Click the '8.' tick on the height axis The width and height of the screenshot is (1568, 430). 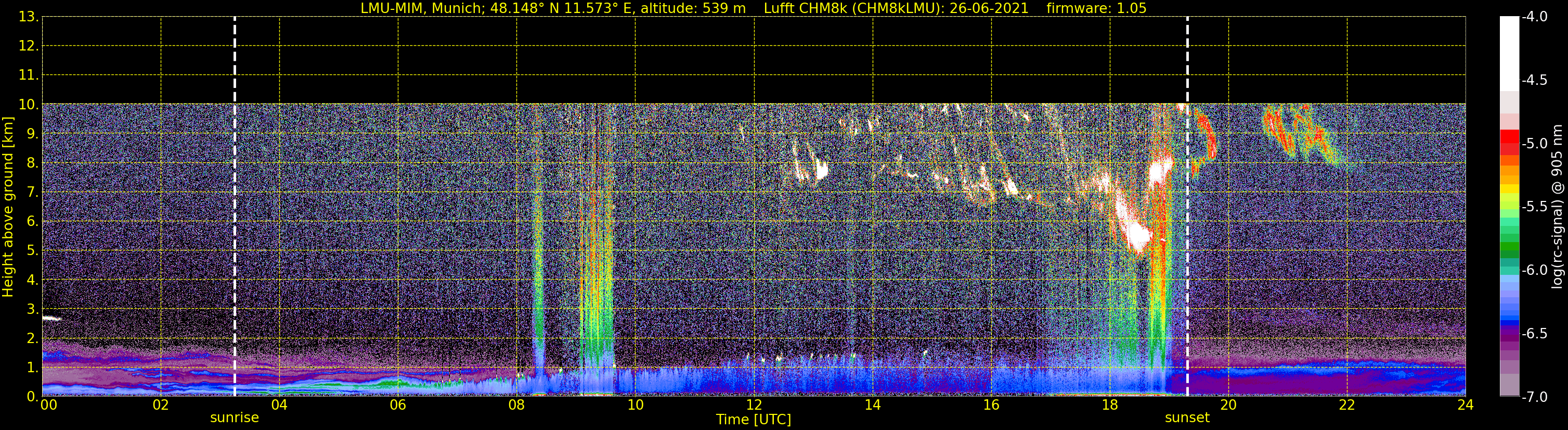pyautogui.click(x=32, y=163)
